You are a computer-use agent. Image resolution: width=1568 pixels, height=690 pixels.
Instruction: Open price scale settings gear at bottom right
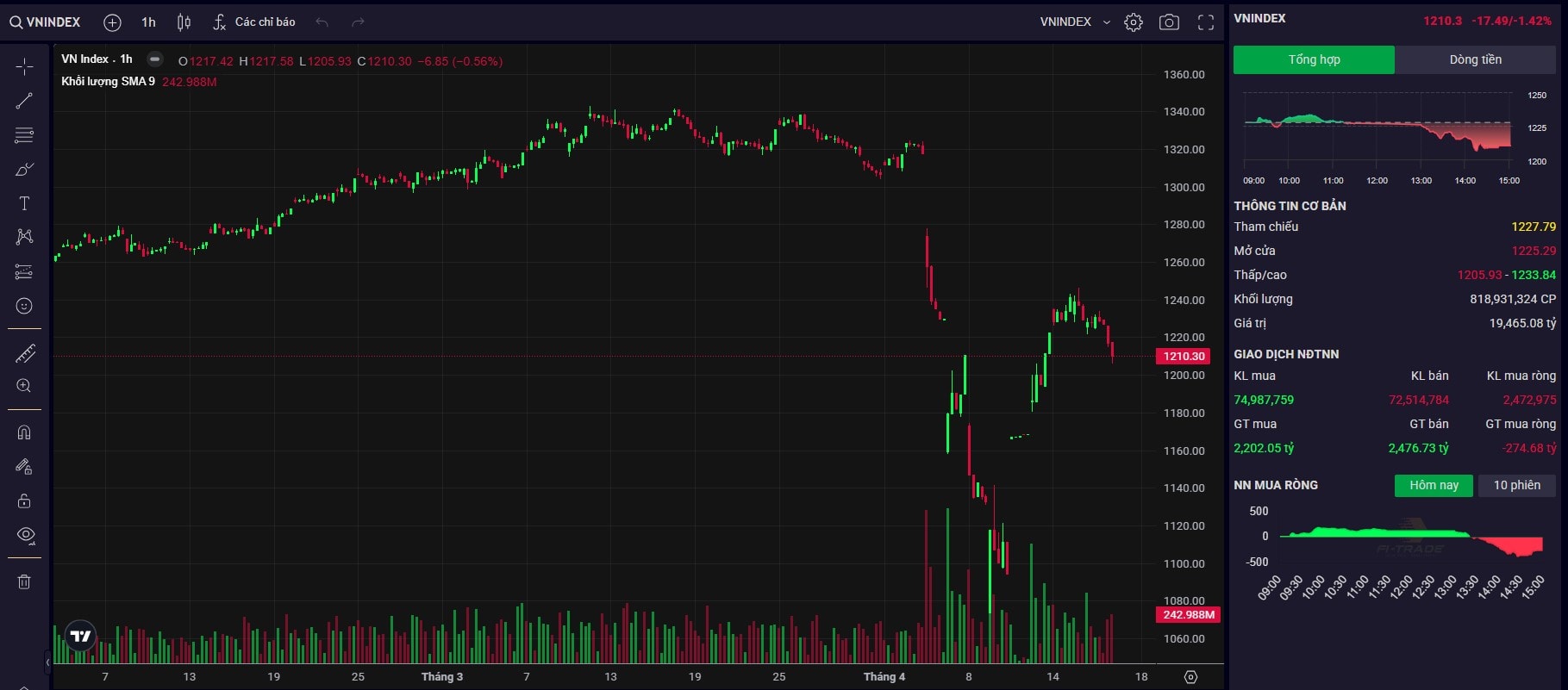(x=1190, y=677)
